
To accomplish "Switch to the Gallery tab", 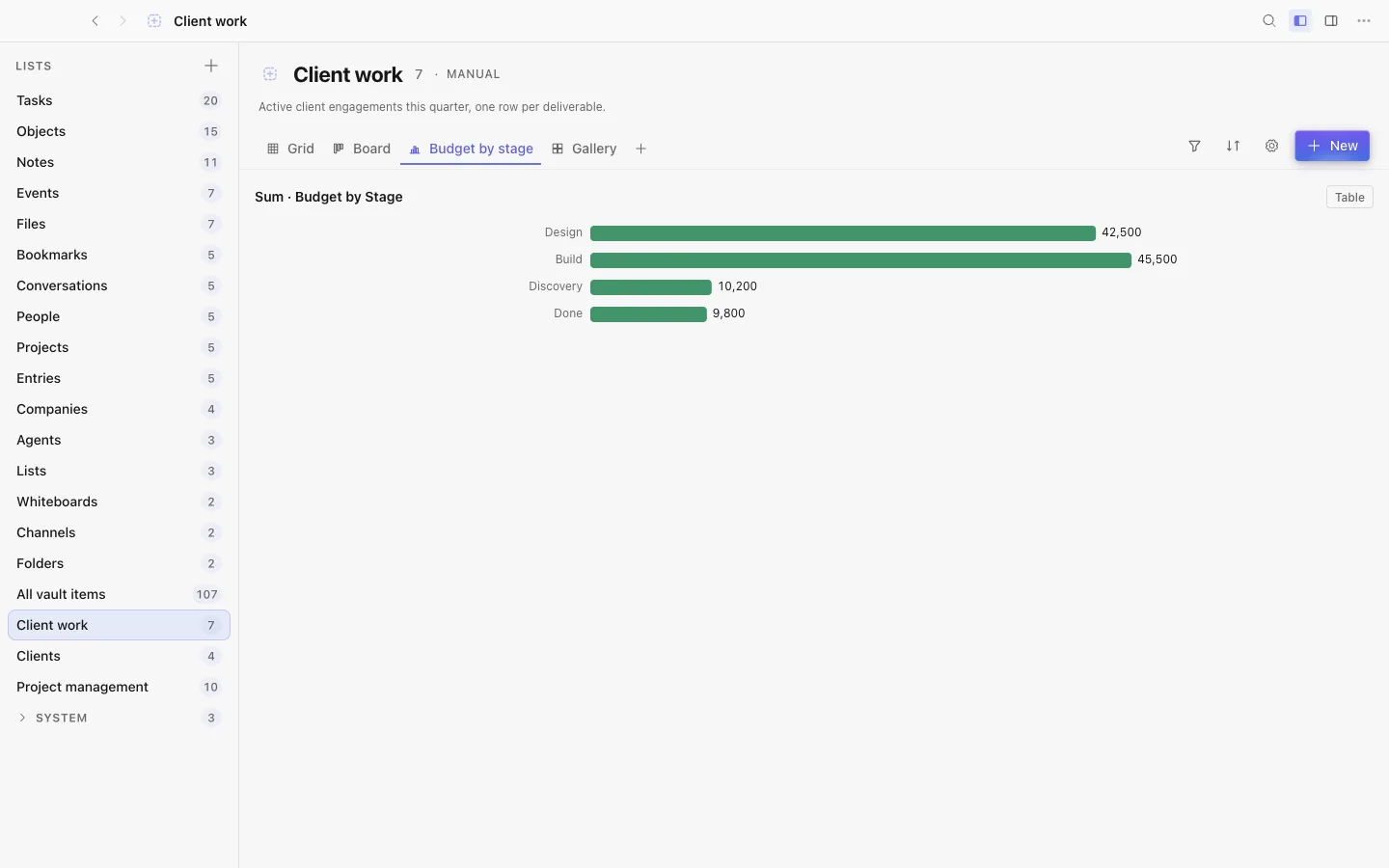I will [585, 149].
